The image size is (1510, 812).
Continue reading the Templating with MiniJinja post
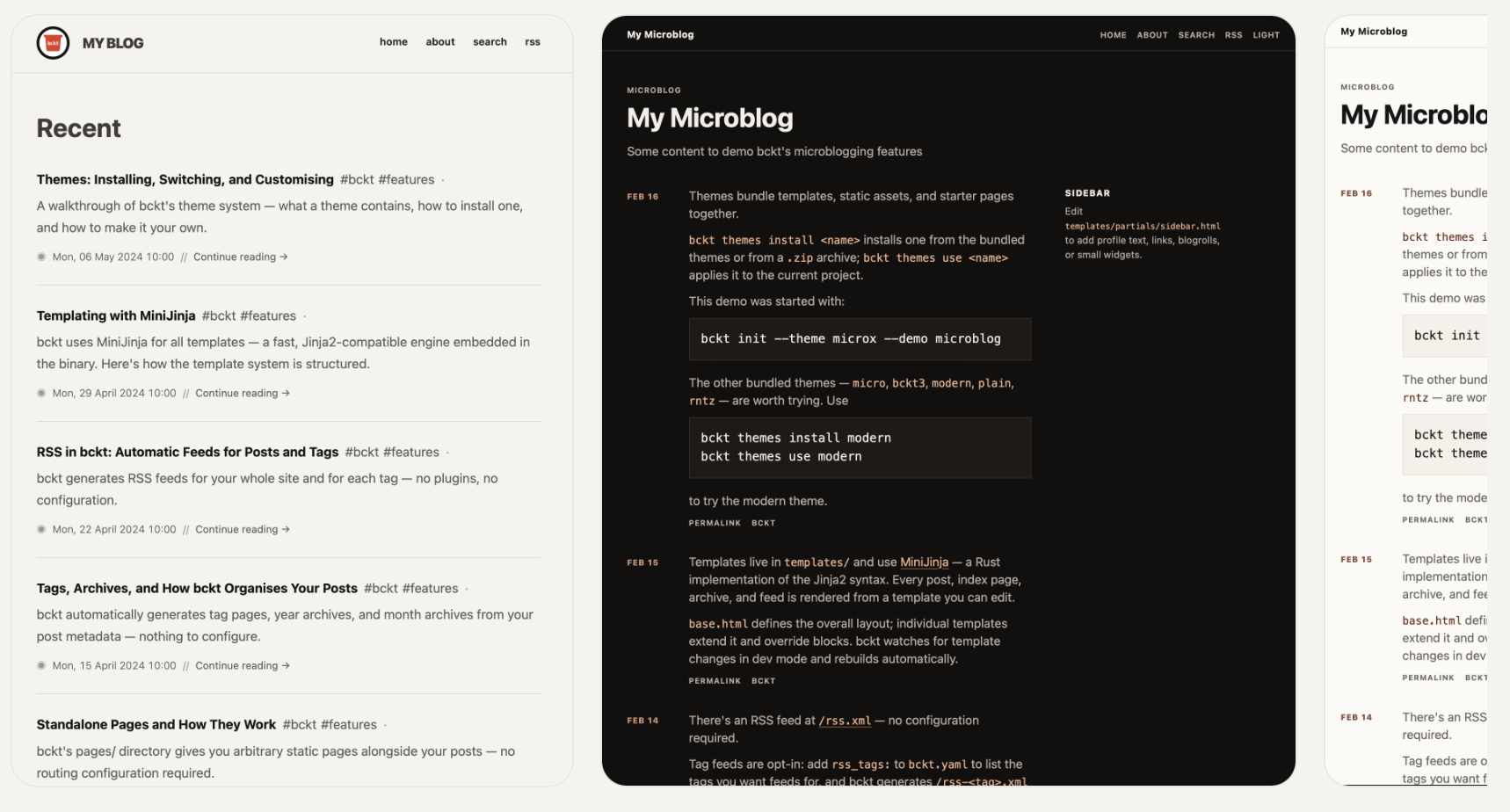[x=242, y=393]
